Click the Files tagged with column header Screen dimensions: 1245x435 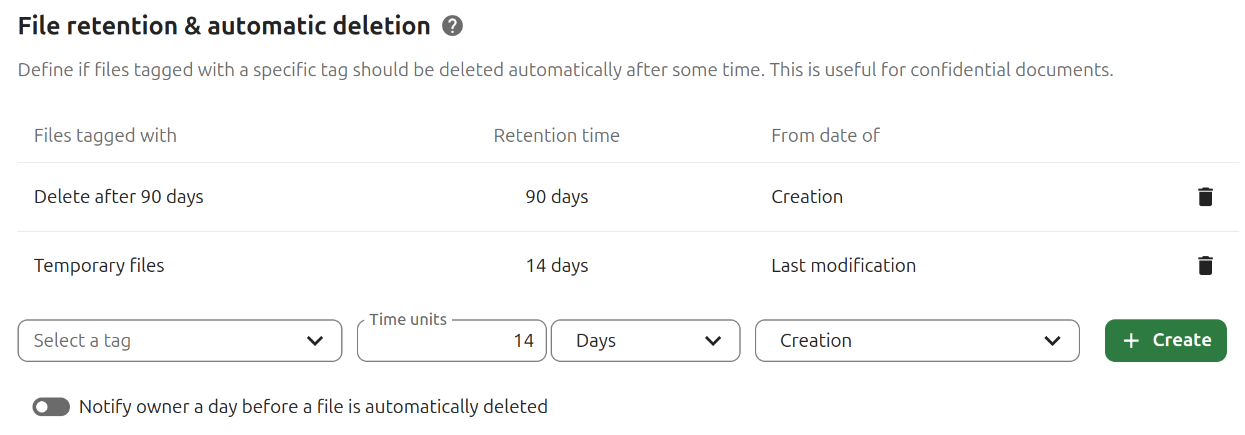[x=105, y=135]
